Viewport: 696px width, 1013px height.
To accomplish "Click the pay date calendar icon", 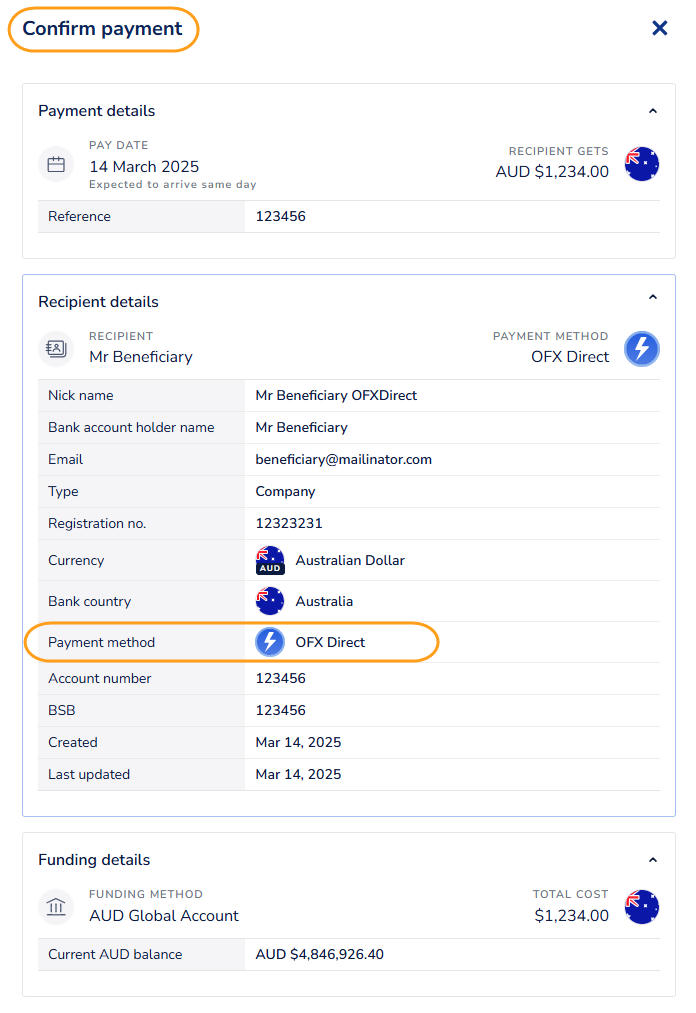I will [x=56, y=165].
